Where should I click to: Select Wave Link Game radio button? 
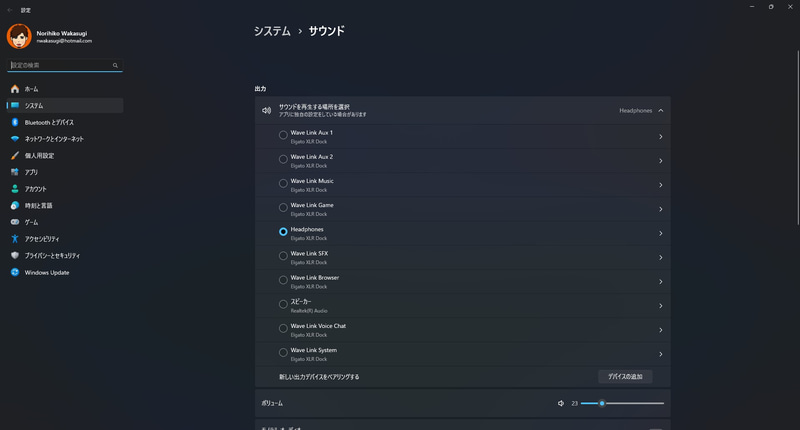pyautogui.click(x=283, y=208)
